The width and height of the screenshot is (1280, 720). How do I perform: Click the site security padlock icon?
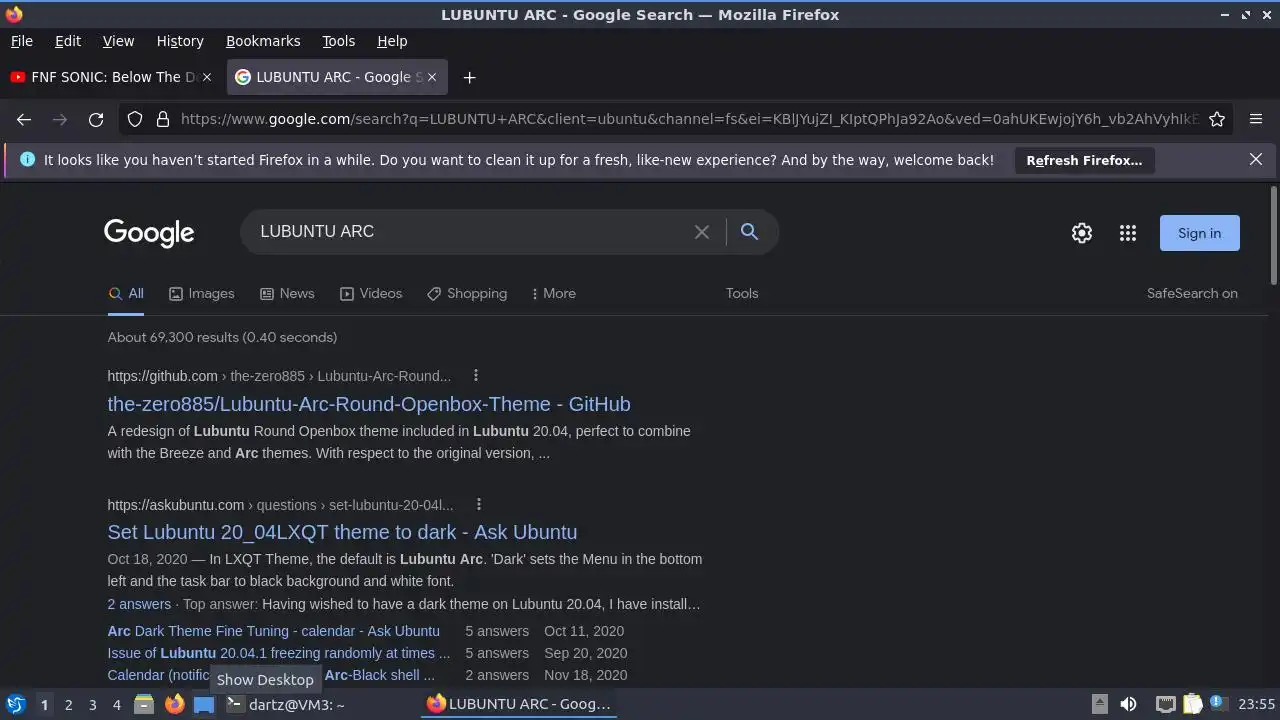click(163, 119)
